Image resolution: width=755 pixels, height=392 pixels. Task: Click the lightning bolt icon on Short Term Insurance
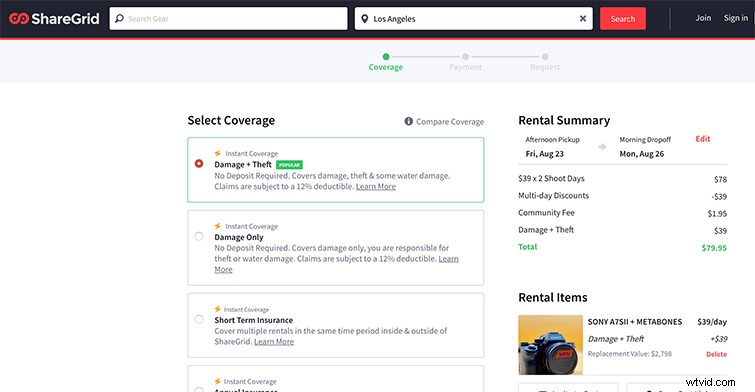(x=218, y=309)
